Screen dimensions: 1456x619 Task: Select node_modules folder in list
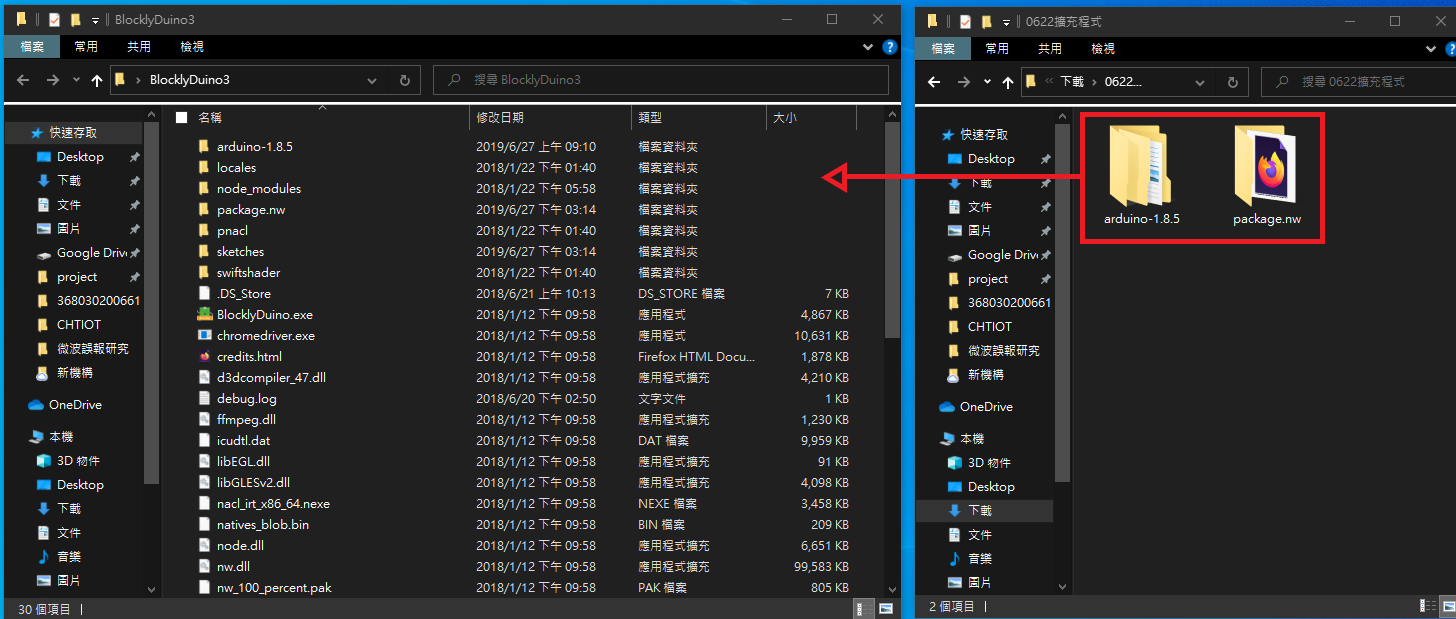(x=258, y=189)
